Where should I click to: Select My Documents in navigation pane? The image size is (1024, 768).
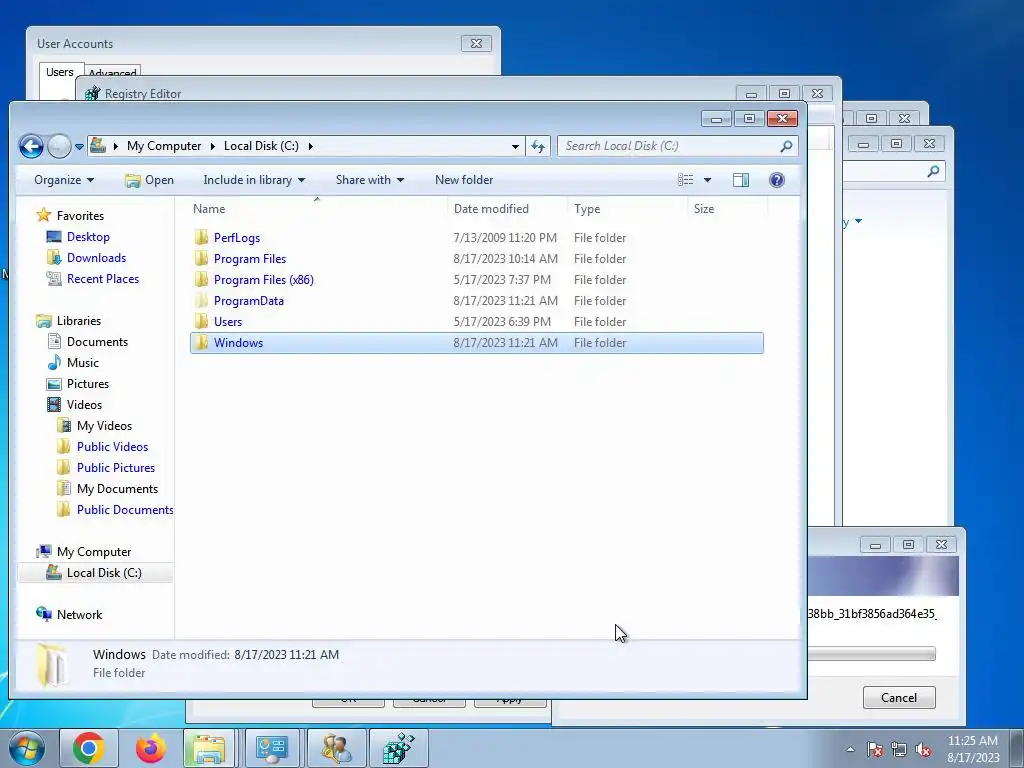pyautogui.click(x=117, y=488)
